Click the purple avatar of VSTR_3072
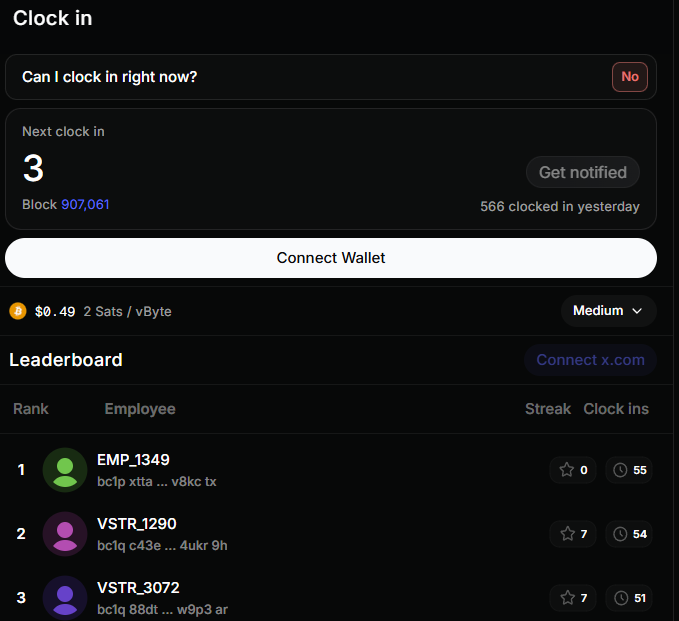This screenshot has height=621, width=679. pyautogui.click(x=65, y=598)
